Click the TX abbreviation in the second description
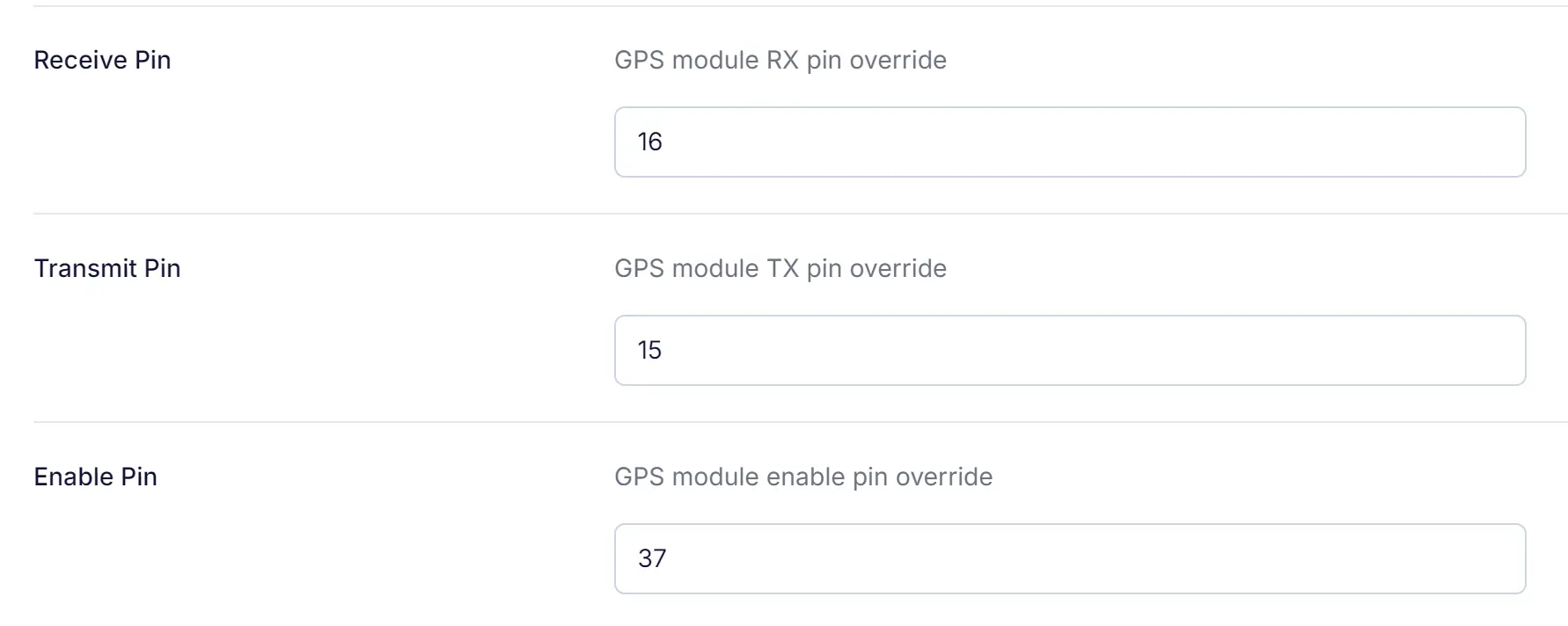 click(x=782, y=268)
